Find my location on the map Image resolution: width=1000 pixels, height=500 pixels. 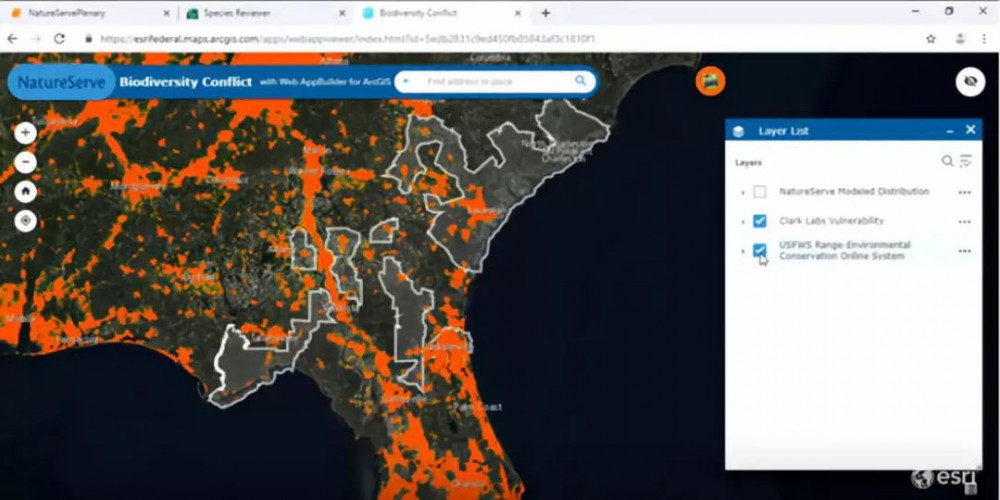(x=26, y=221)
